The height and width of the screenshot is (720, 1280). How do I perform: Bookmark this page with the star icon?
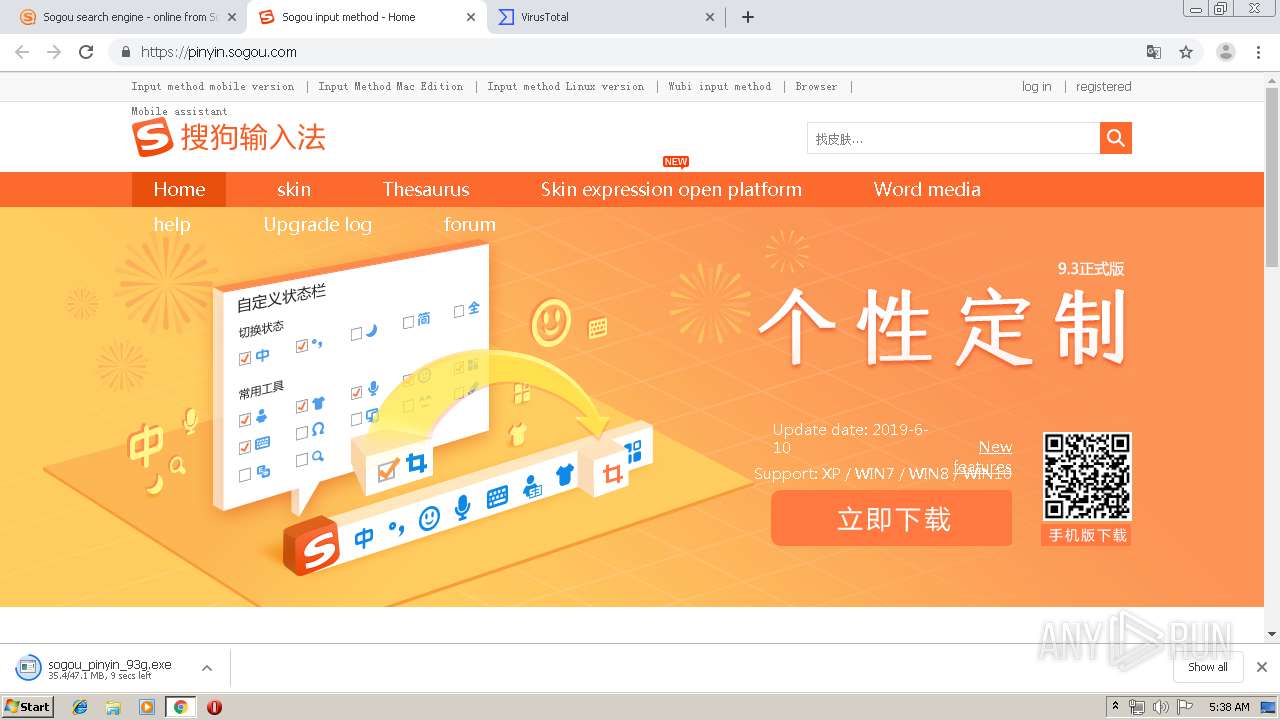(x=1186, y=52)
